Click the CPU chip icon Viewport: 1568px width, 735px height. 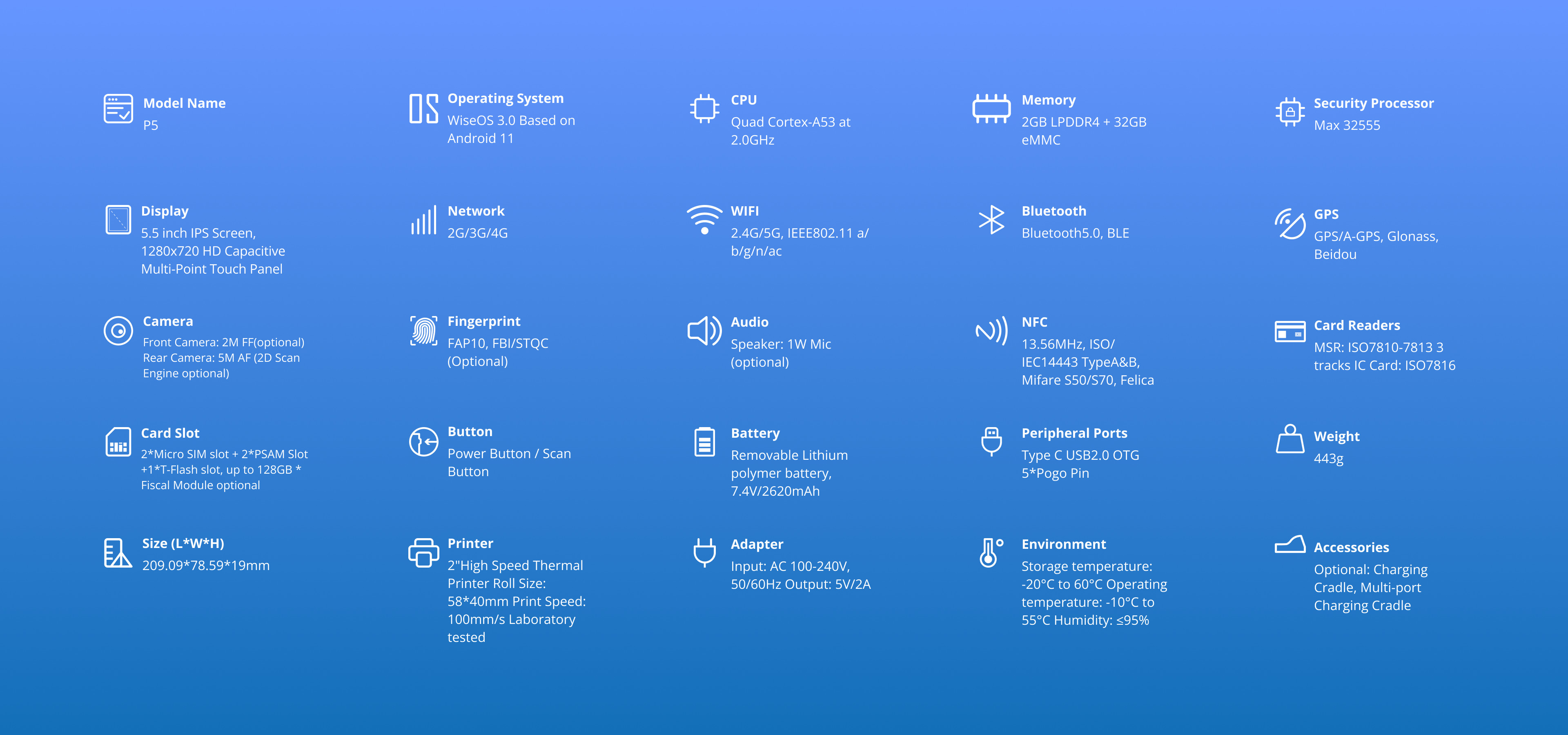coord(704,108)
